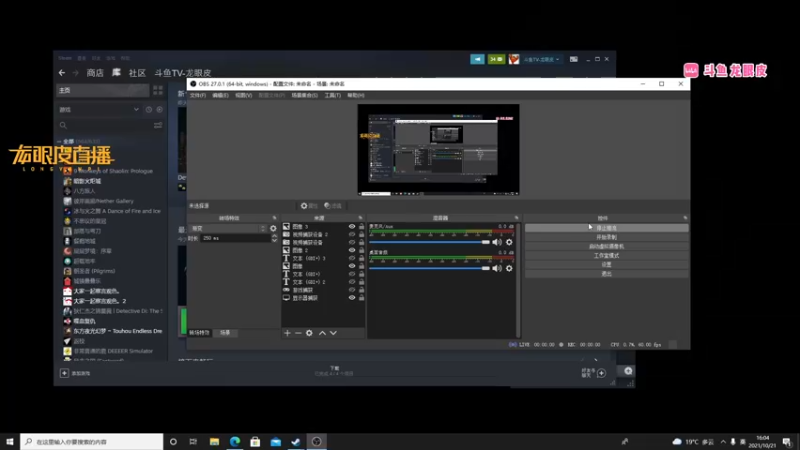Pop out the 控件 dock panel
The height and width of the screenshot is (450, 800).
685,218
